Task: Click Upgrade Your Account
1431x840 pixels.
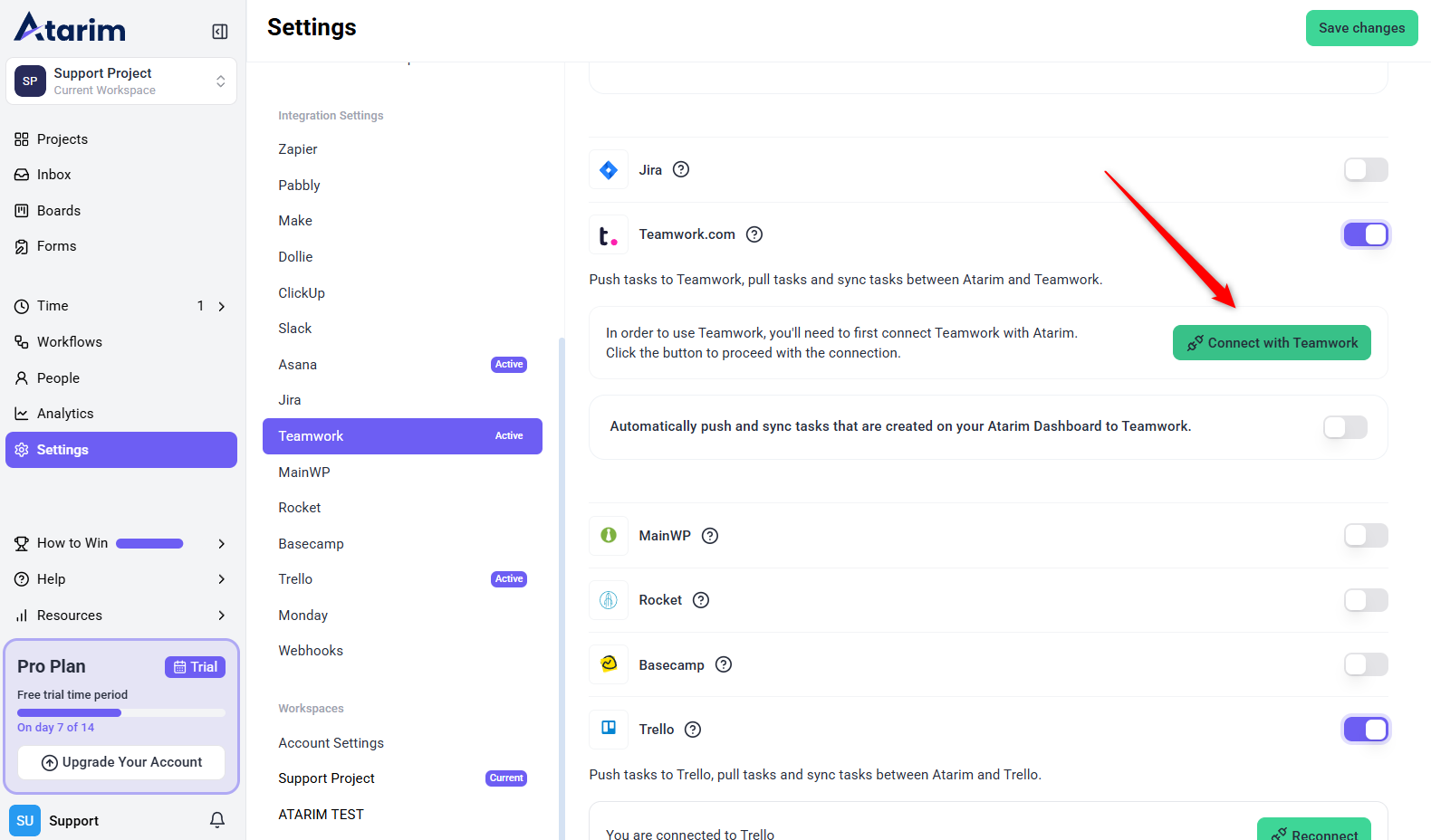Action: click(x=121, y=762)
